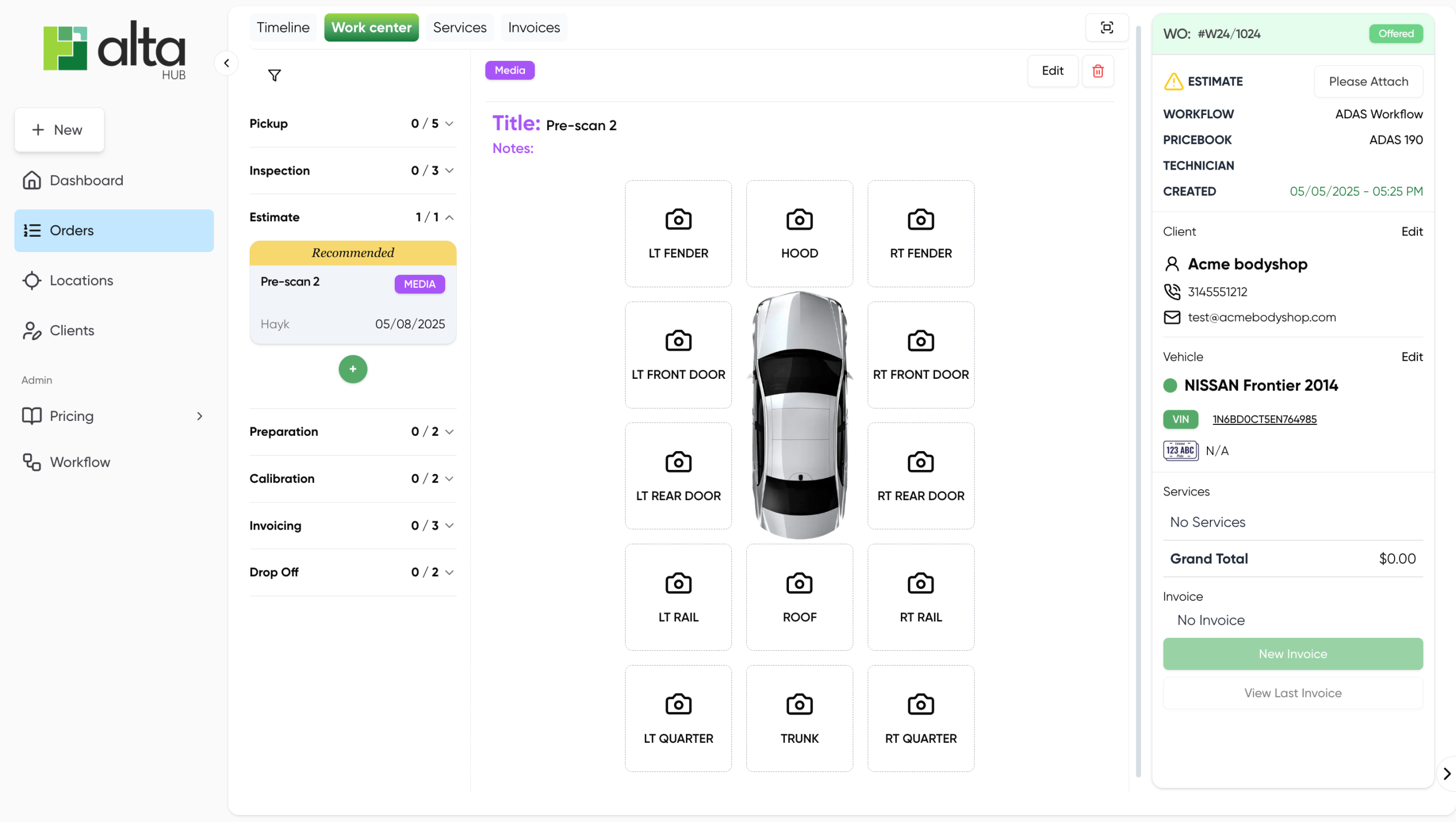1456x822 pixels.
Task: Open the Invoices tab
Action: tap(533, 27)
